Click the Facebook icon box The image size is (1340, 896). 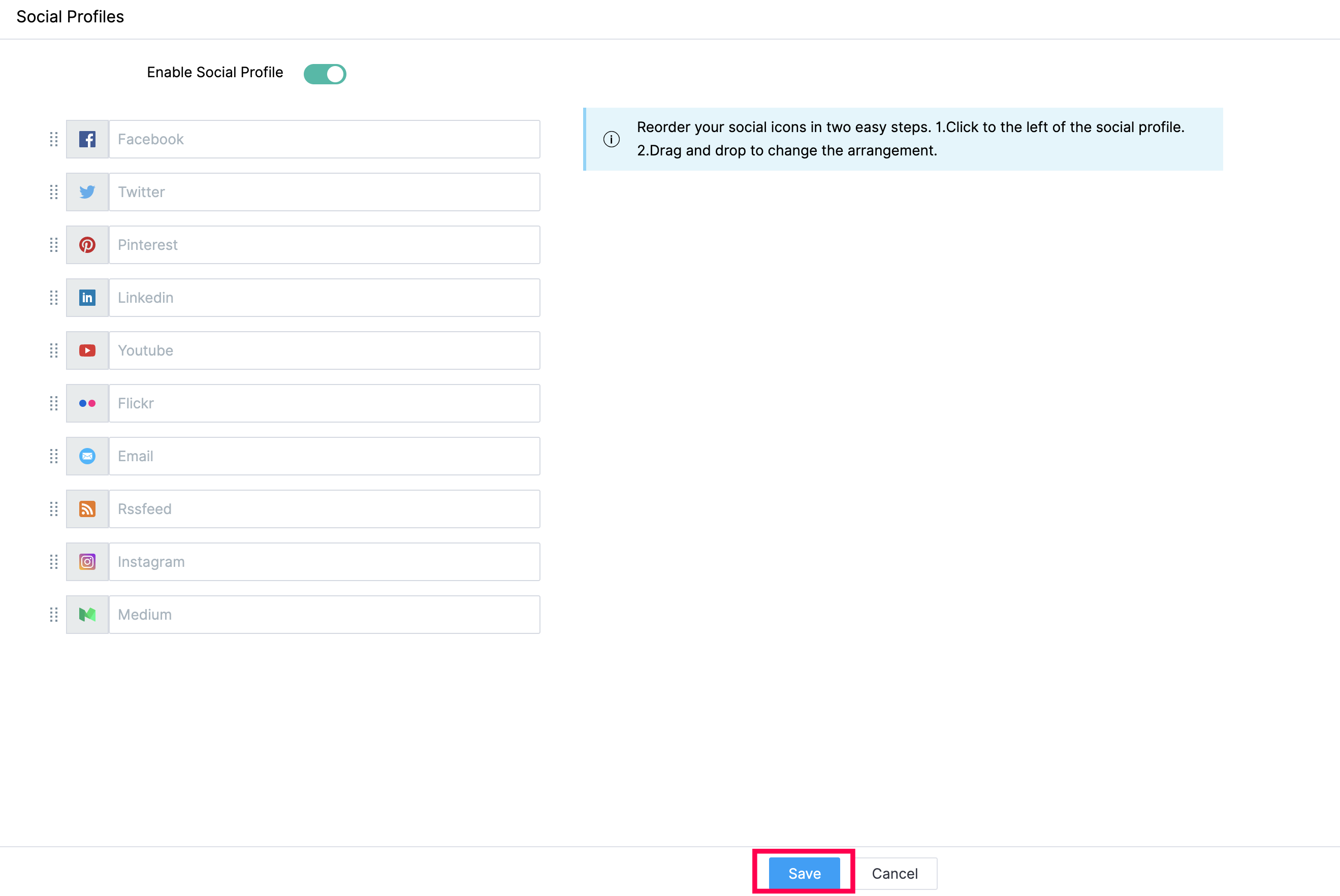coord(87,139)
